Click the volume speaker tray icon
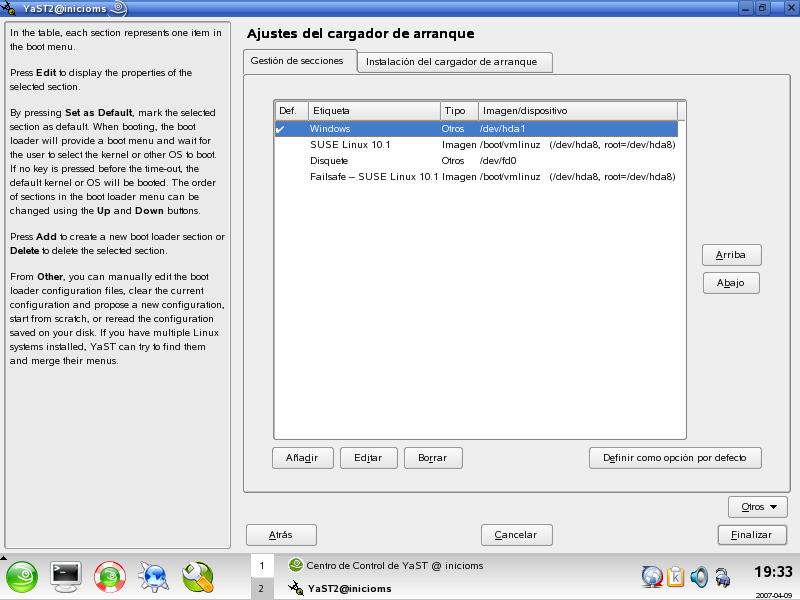This screenshot has height=600, width=800. coord(699,576)
